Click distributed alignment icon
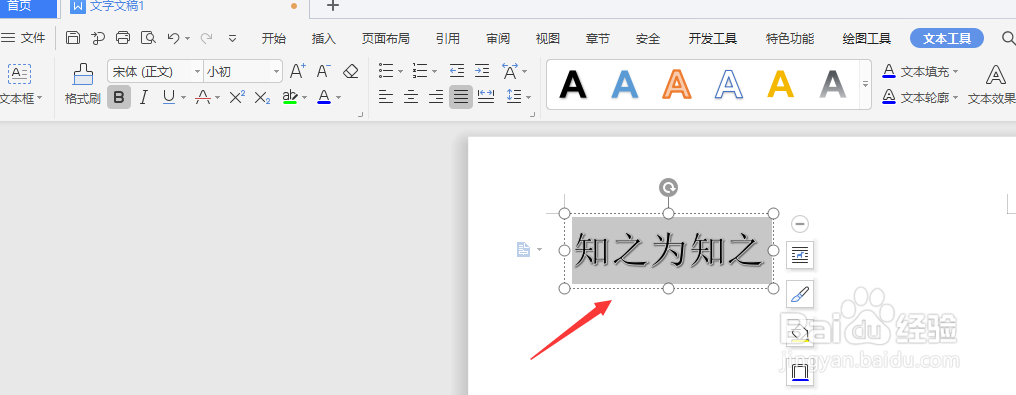The height and width of the screenshot is (395, 1016). 486,97
